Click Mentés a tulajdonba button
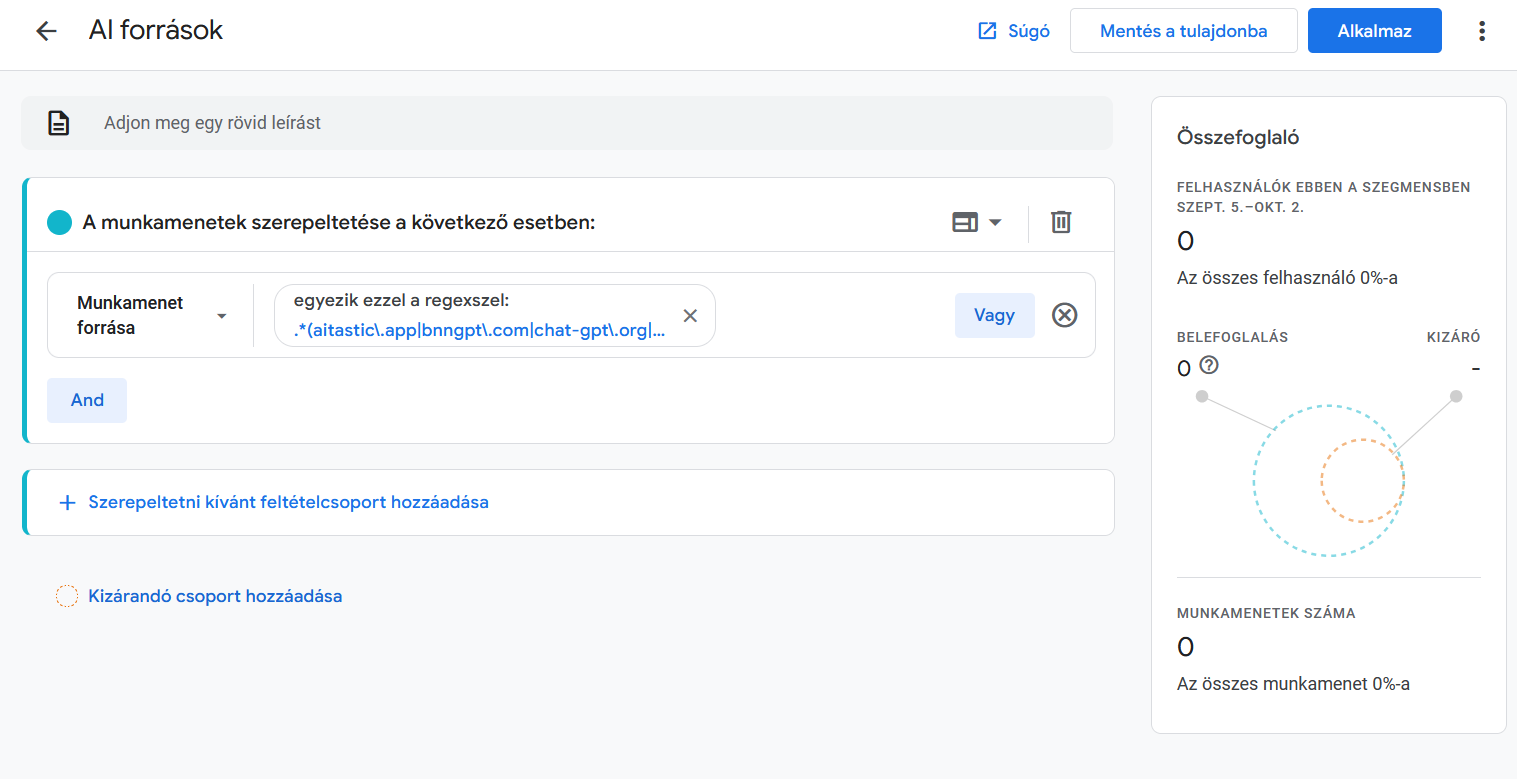The image size is (1517, 779). 1183,31
